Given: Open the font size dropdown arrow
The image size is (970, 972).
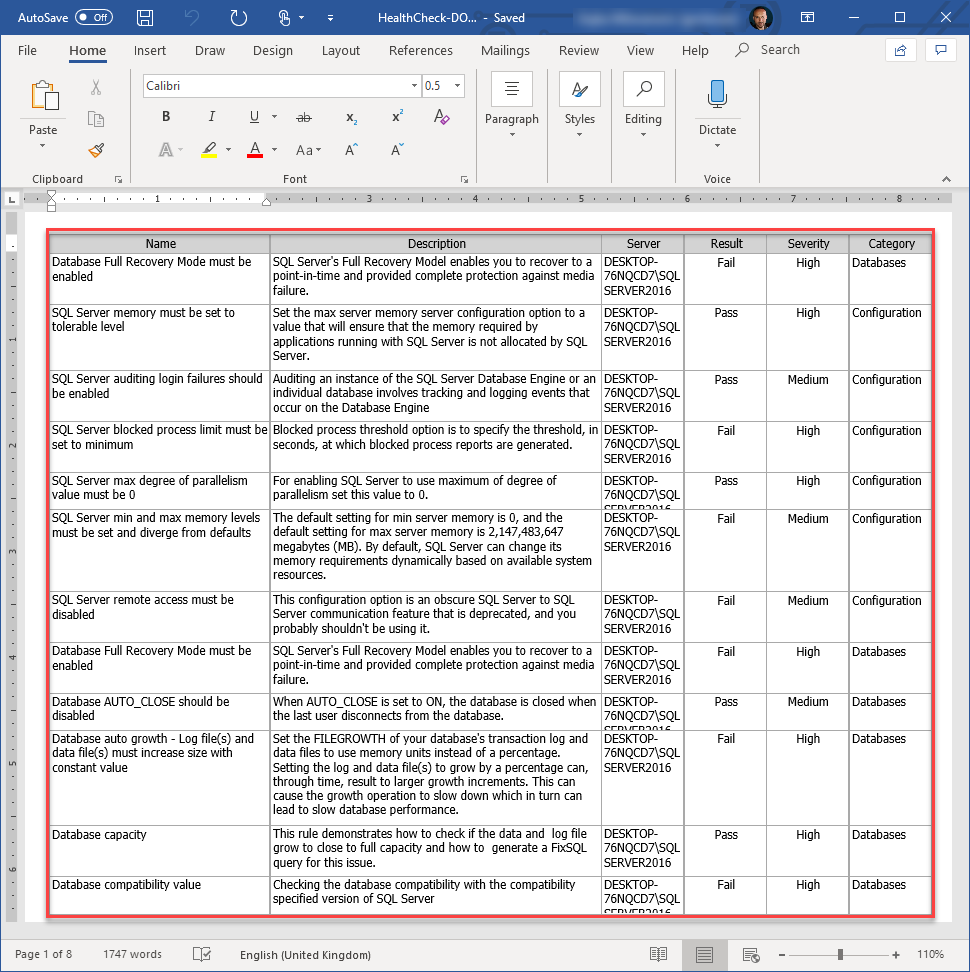Looking at the screenshot, I should 457,86.
